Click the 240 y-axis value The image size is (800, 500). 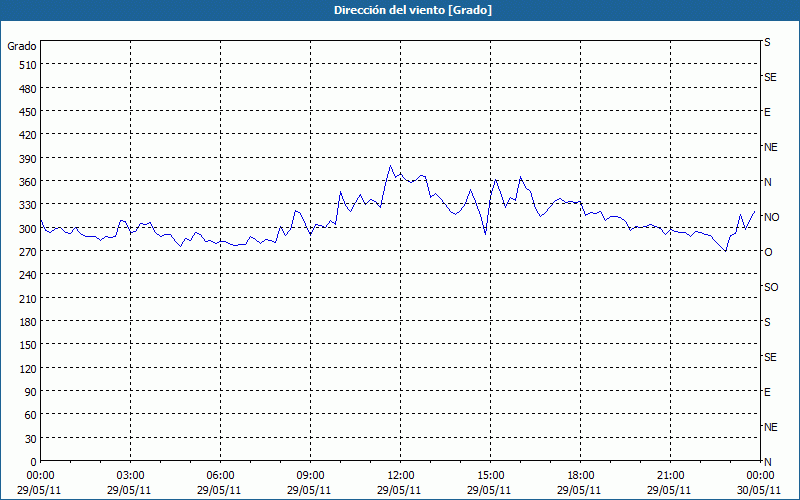(29, 275)
